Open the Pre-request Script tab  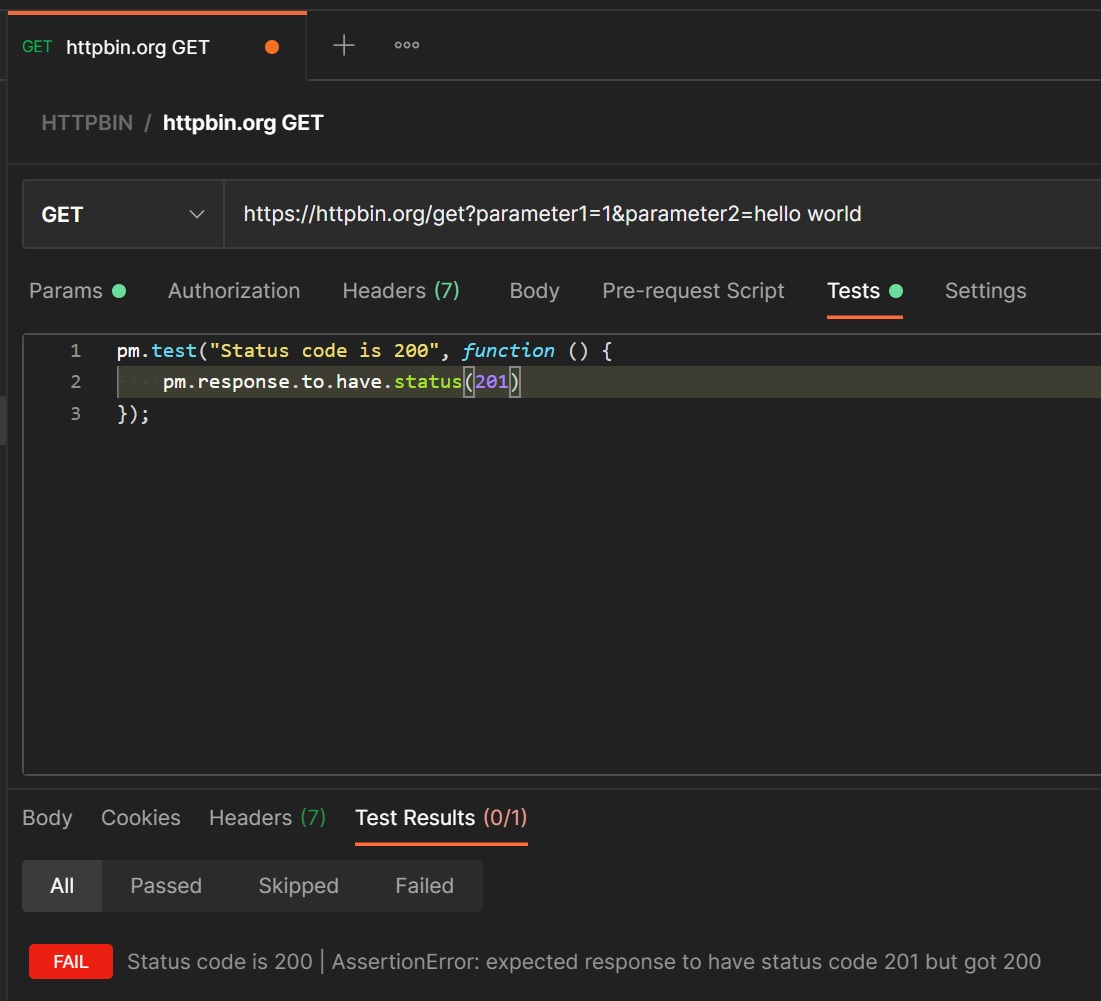click(693, 291)
